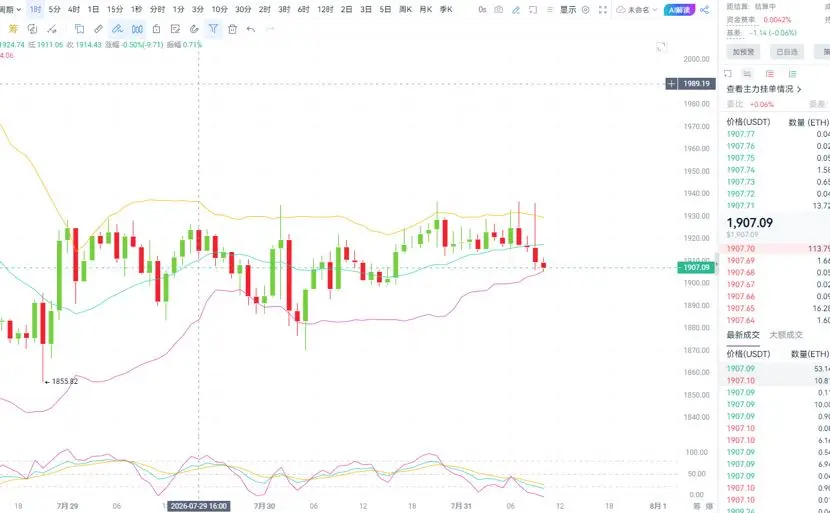Click the chart corner restore icon
The image size is (830, 513).
tap(661, 47)
